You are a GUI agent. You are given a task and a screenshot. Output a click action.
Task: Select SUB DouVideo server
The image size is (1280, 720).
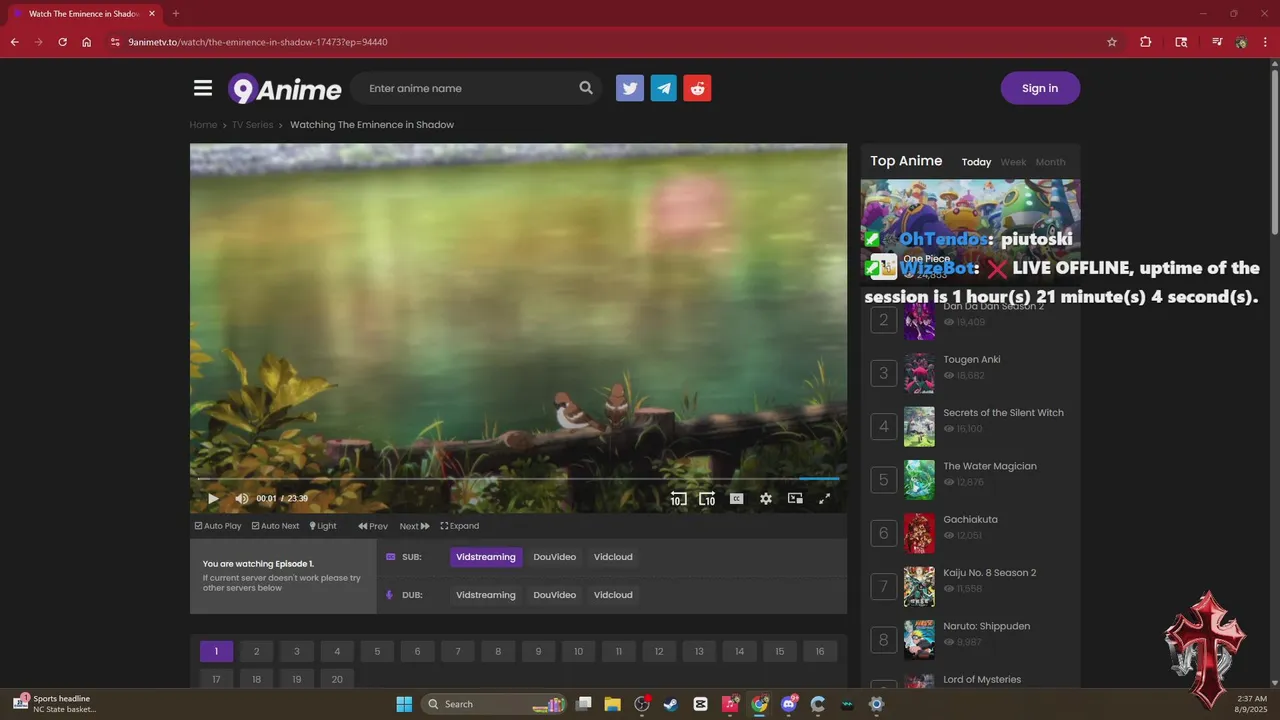click(x=555, y=557)
